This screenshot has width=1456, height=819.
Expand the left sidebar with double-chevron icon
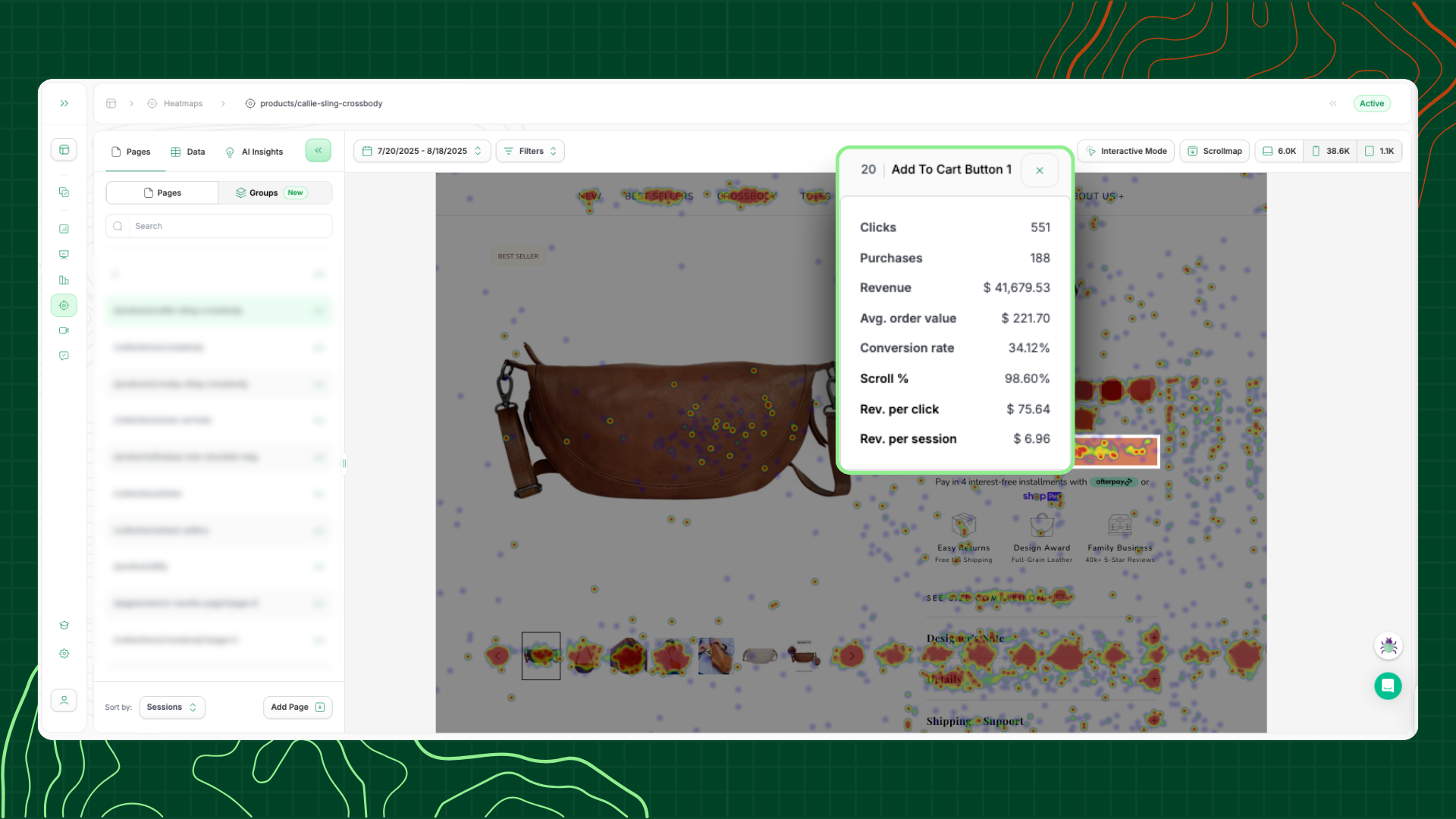coord(64,103)
